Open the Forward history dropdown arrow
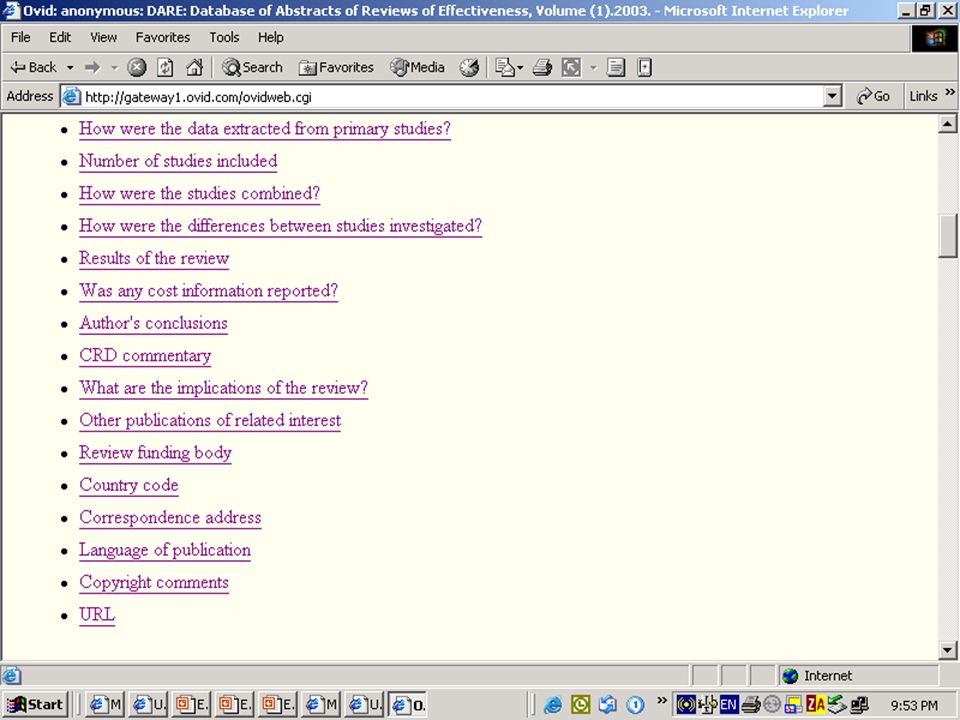Image resolution: width=960 pixels, height=720 pixels. click(114, 67)
